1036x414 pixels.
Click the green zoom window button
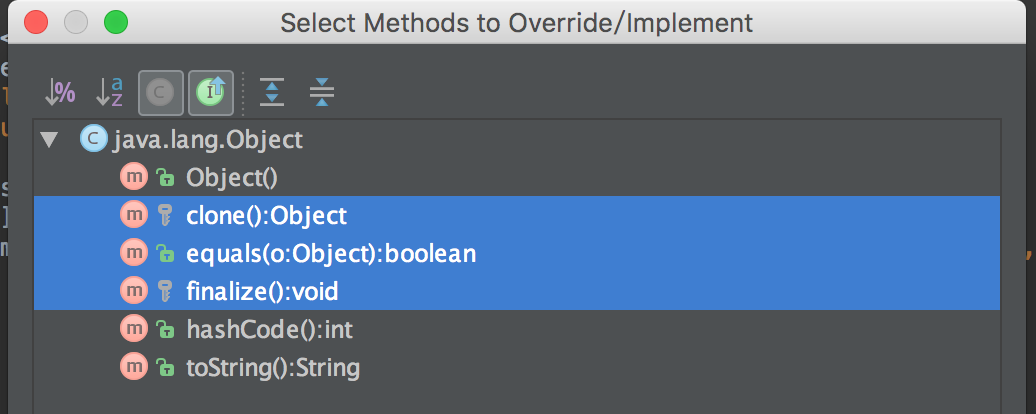click(x=116, y=22)
